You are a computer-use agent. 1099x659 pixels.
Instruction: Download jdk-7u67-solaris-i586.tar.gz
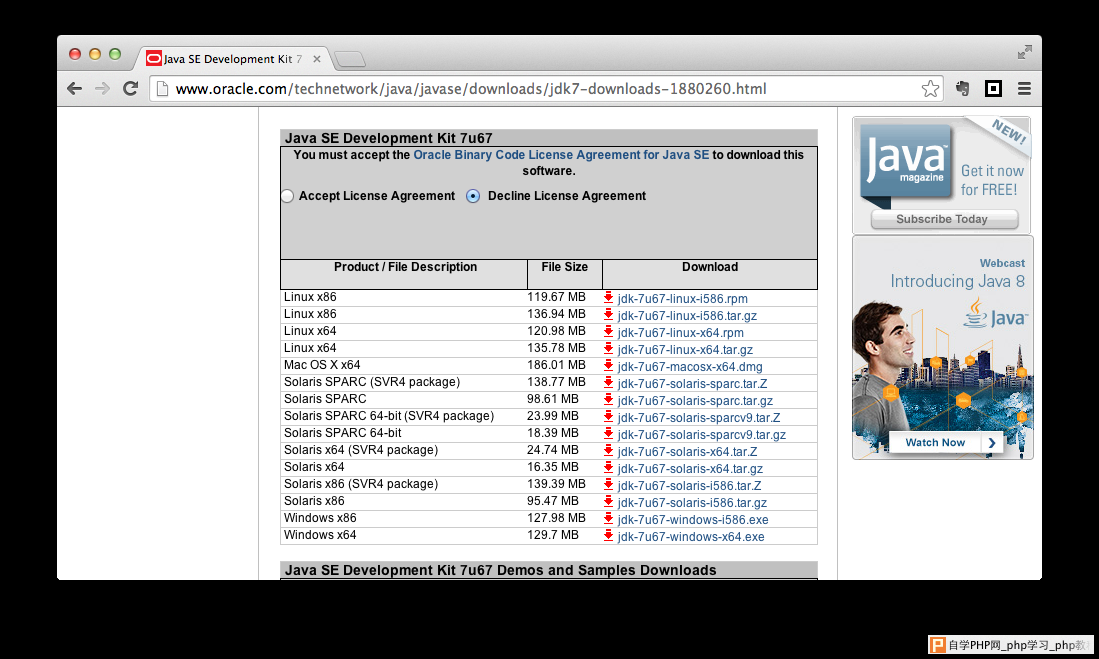tap(692, 503)
